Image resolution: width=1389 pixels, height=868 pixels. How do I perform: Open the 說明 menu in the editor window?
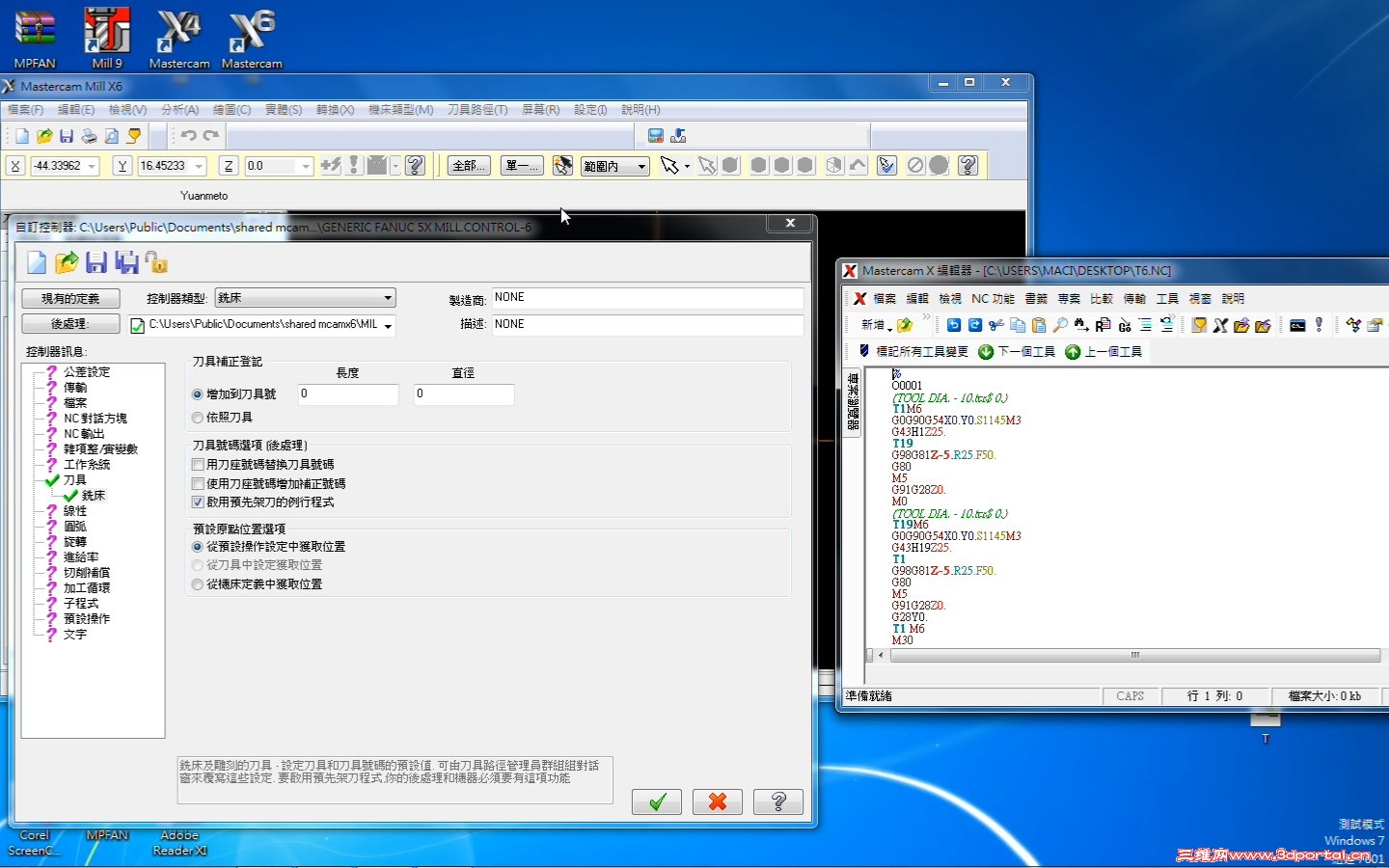click(1233, 299)
